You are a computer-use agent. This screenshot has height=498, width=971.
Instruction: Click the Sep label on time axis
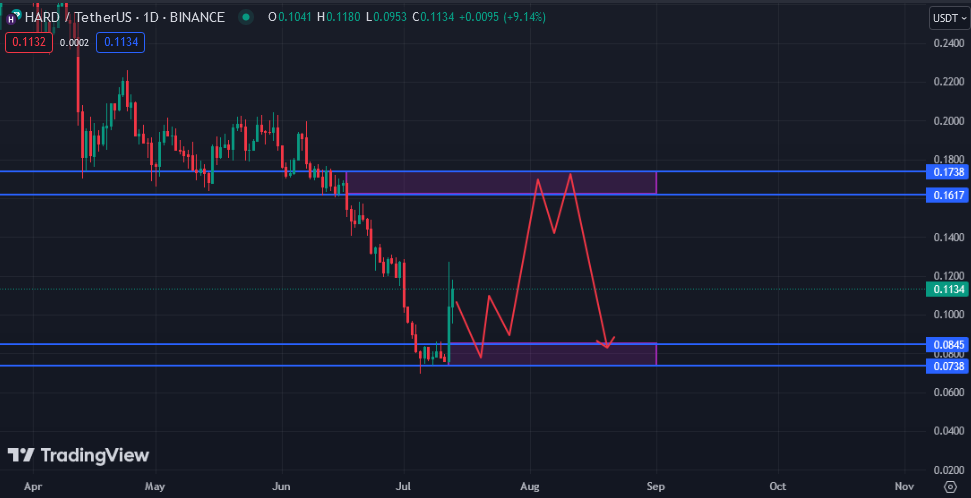tap(656, 486)
